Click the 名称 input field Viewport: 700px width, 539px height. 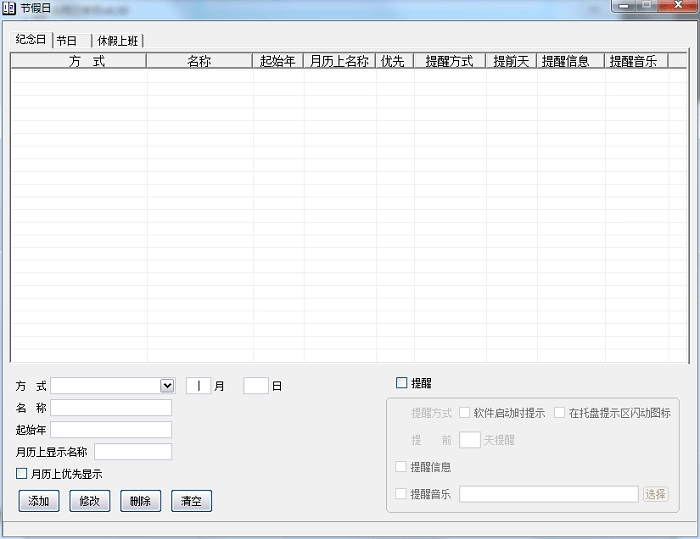pyautogui.click(x=111, y=408)
